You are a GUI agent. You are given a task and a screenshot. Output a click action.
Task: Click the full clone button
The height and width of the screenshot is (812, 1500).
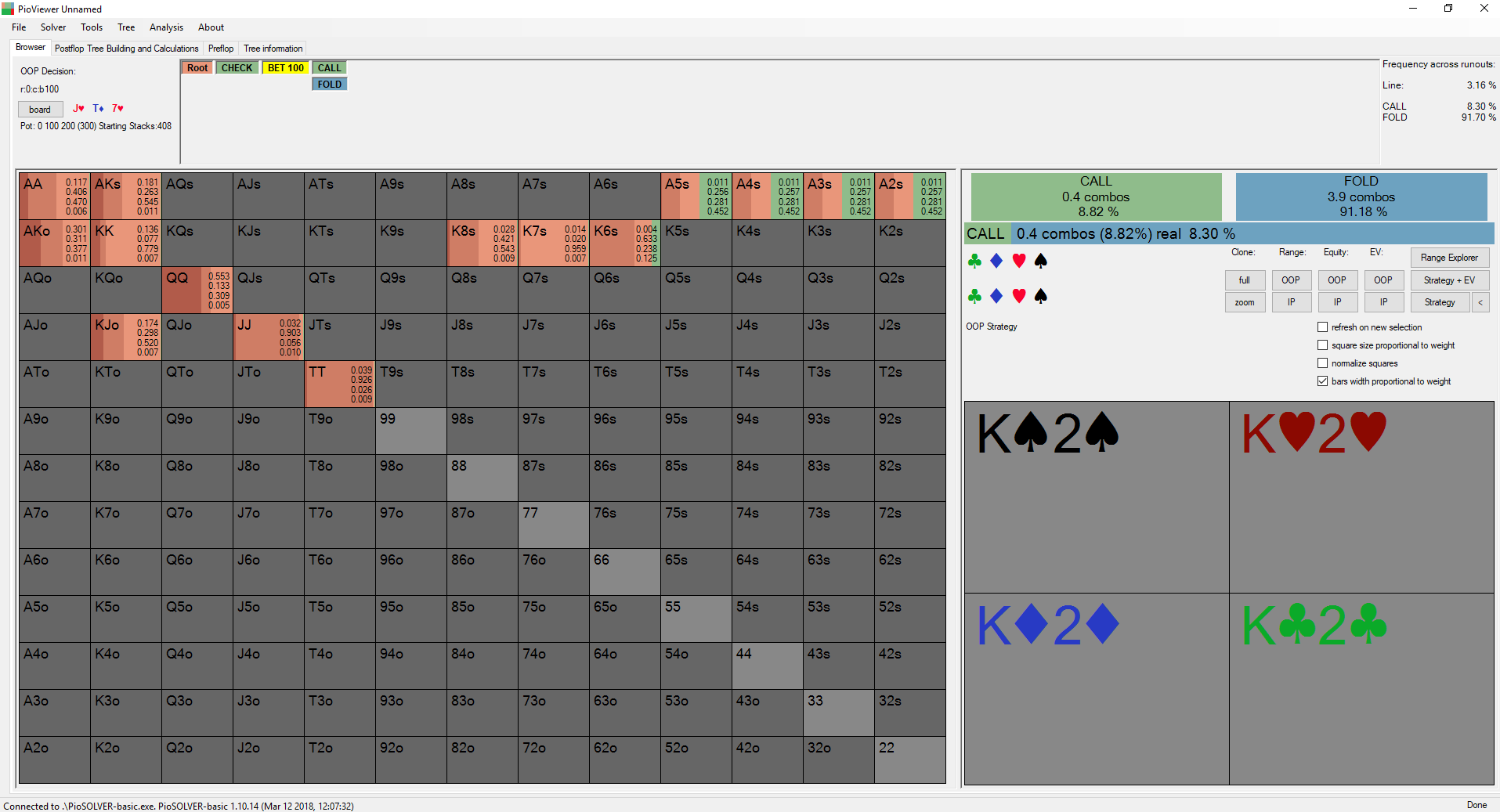pyautogui.click(x=1245, y=280)
